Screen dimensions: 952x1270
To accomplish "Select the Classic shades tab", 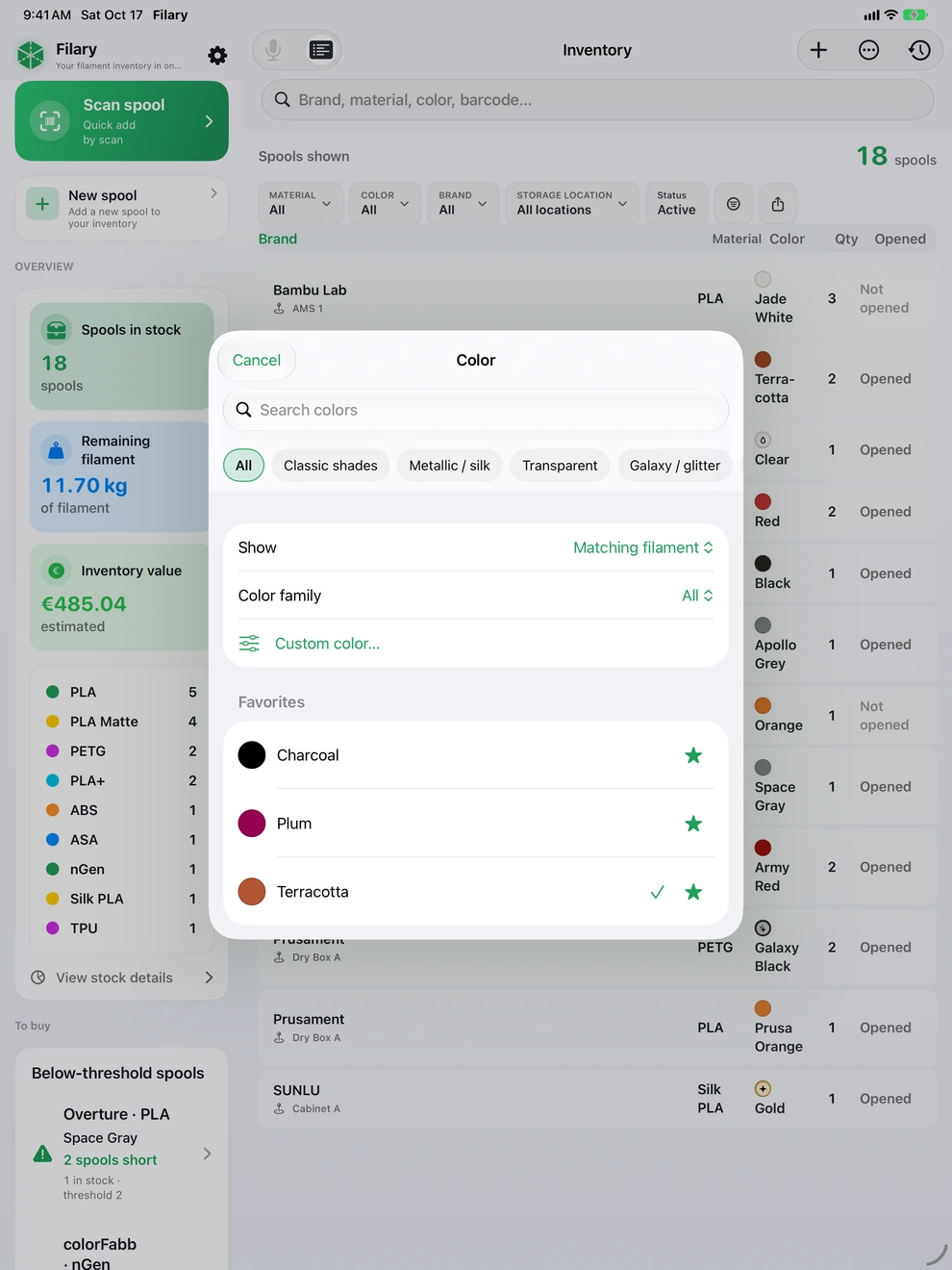I will (x=331, y=466).
